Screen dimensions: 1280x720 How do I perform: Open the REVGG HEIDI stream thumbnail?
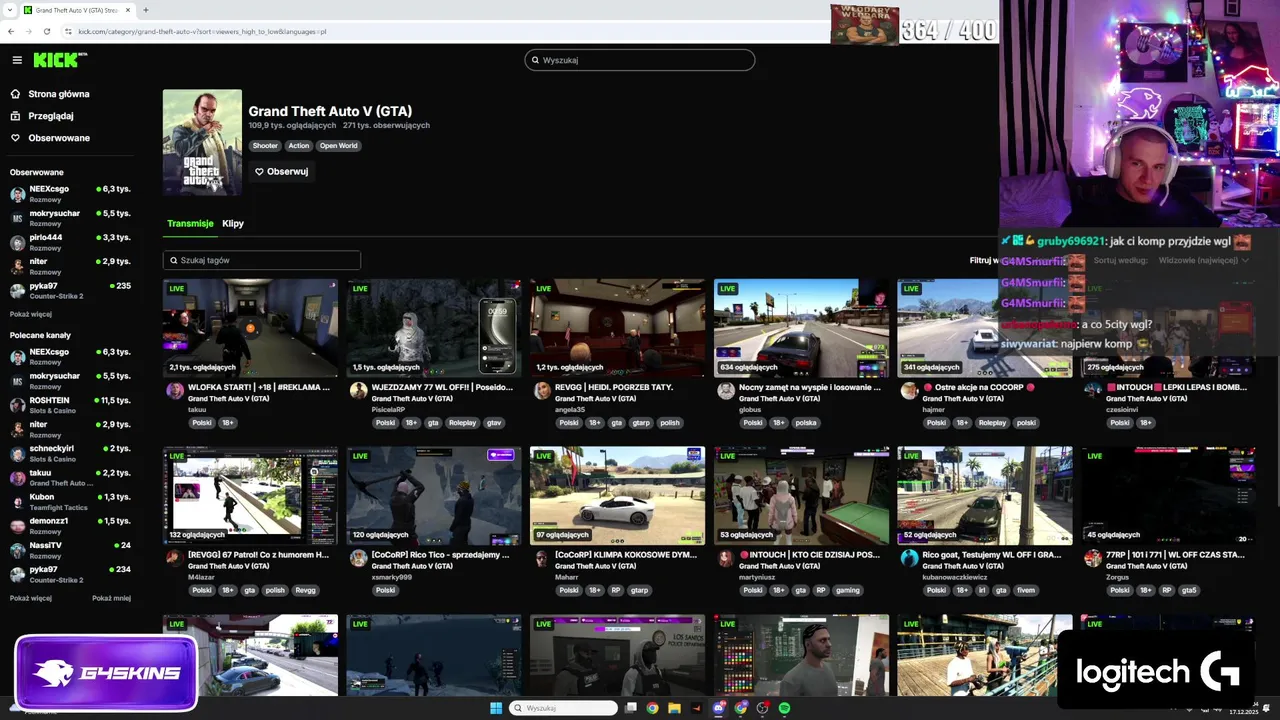[617, 328]
